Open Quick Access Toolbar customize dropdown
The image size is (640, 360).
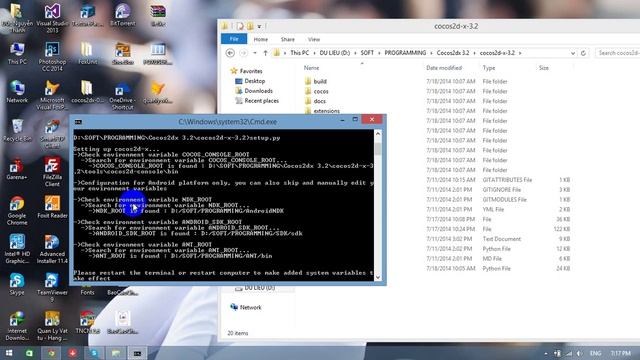259,27
